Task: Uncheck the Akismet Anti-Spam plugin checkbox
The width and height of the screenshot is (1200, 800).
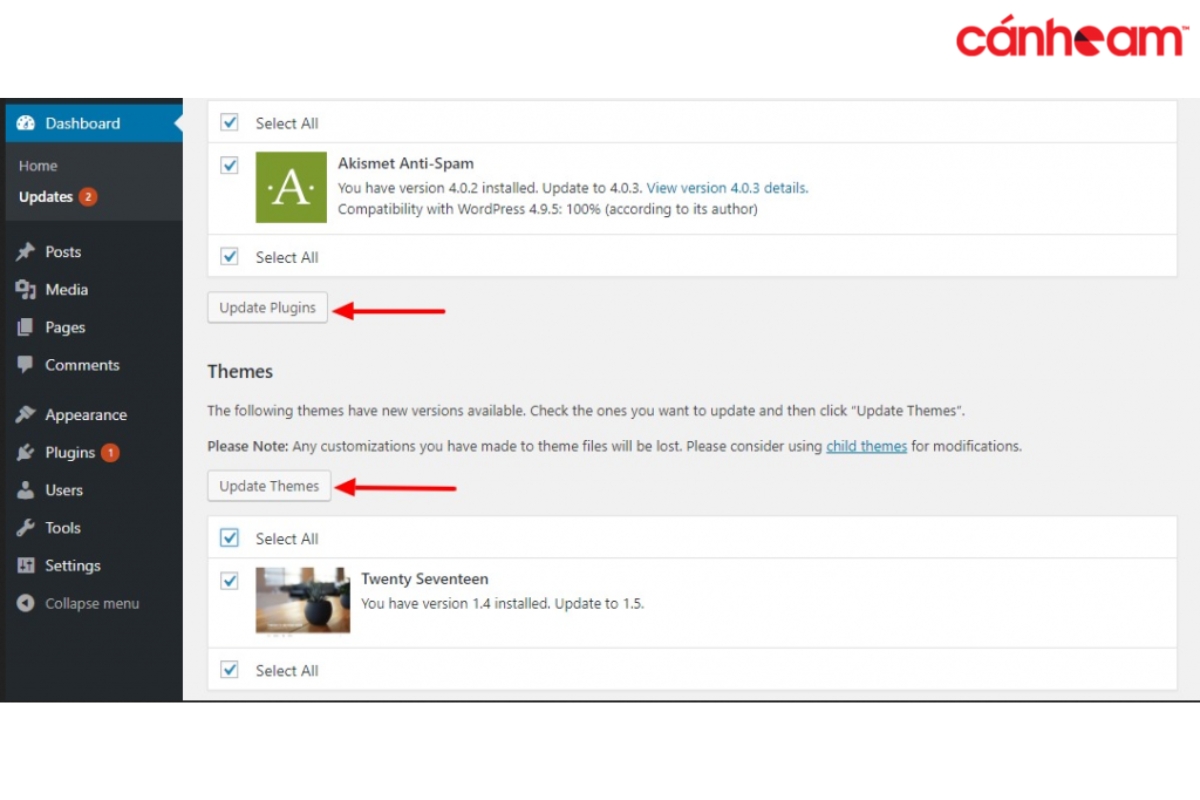Action: [230, 165]
